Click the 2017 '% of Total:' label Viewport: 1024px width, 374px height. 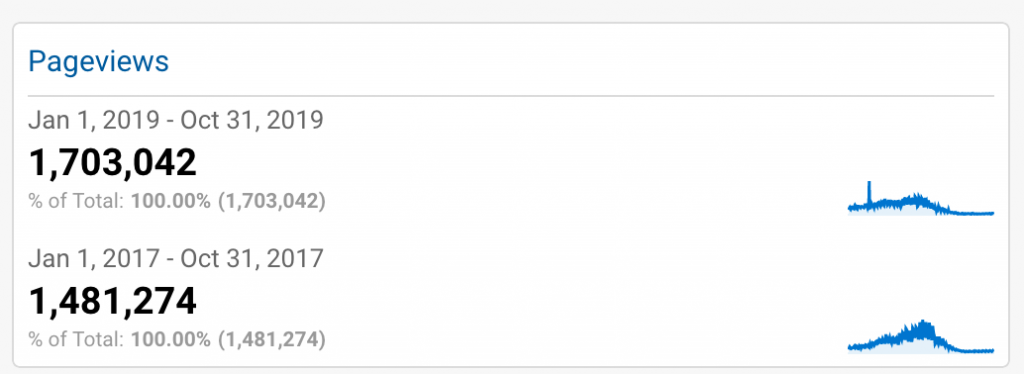pos(76,340)
